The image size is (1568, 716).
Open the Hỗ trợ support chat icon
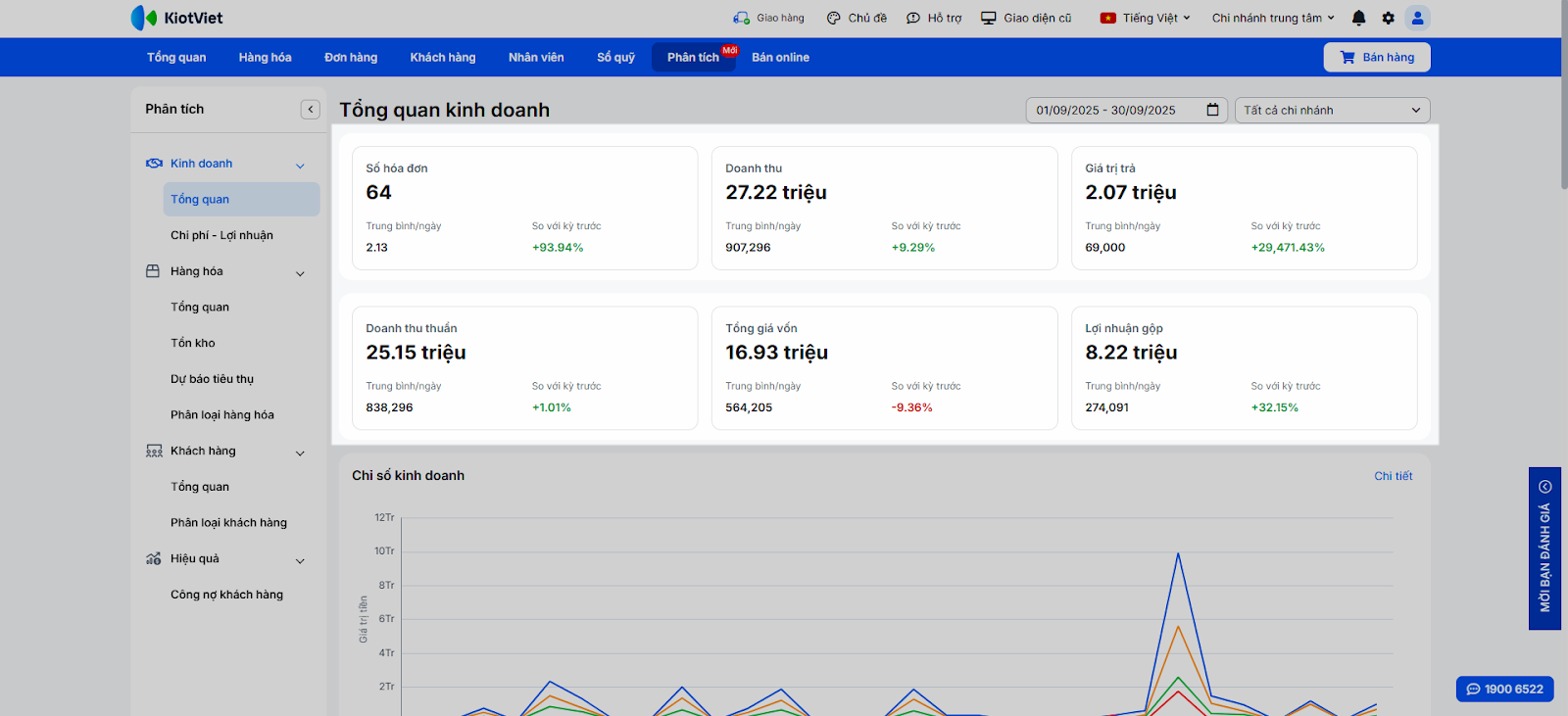[913, 18]
